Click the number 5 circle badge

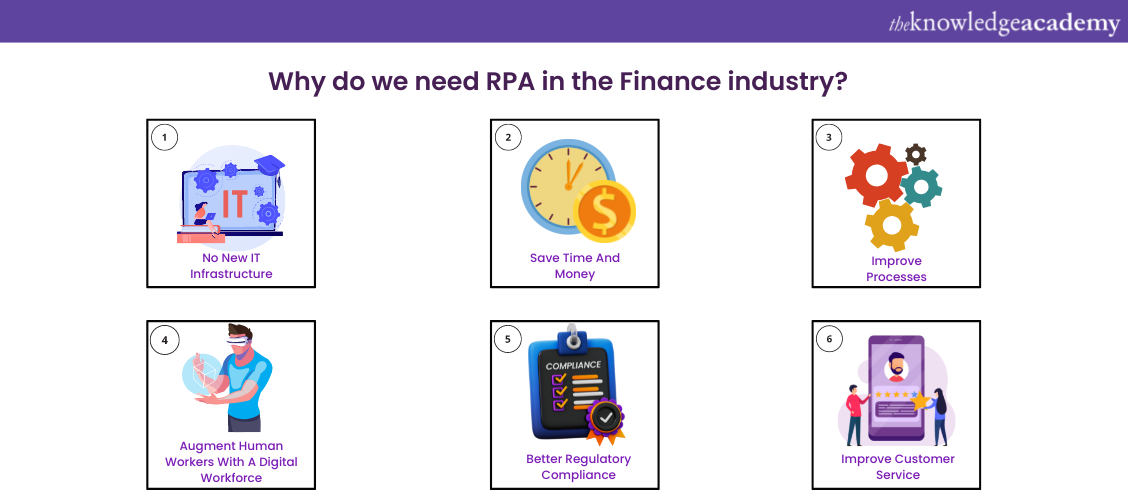click(x=508, y=340)
